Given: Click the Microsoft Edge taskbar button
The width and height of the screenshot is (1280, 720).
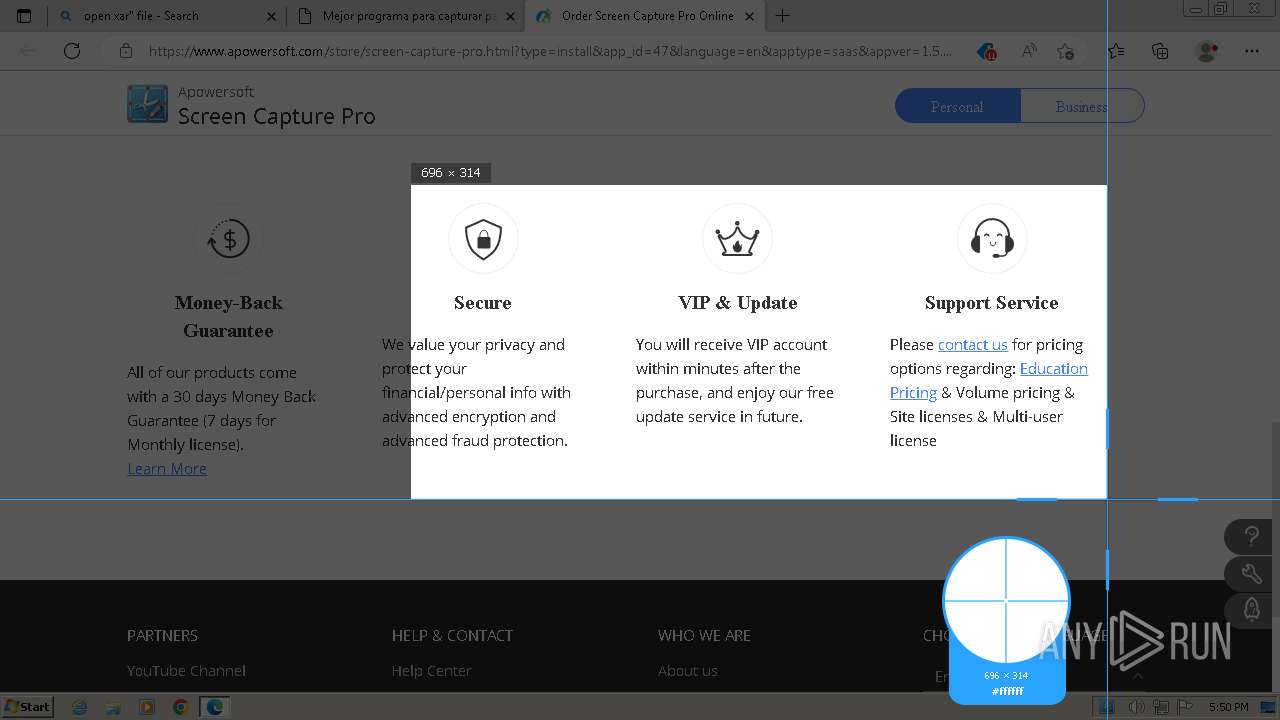Looking at the screenshot, I should pyautogui.click(x=214, y=707).
